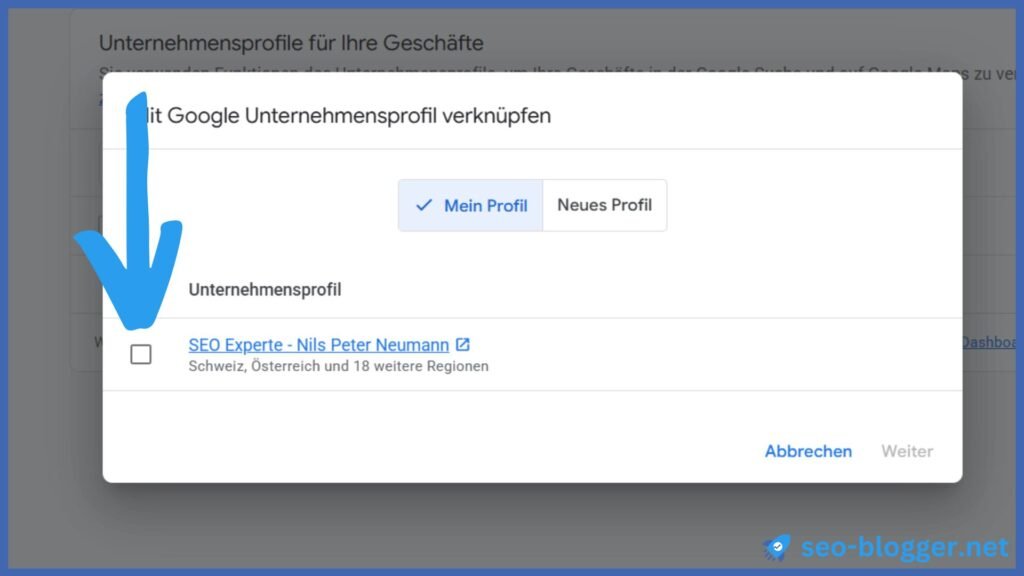Click the 'Unternehmensprofile für Ihre Geschäfte' heading behind dialog
The height and width of the screenshot is (576, 1024).
(x=291, y=43)
